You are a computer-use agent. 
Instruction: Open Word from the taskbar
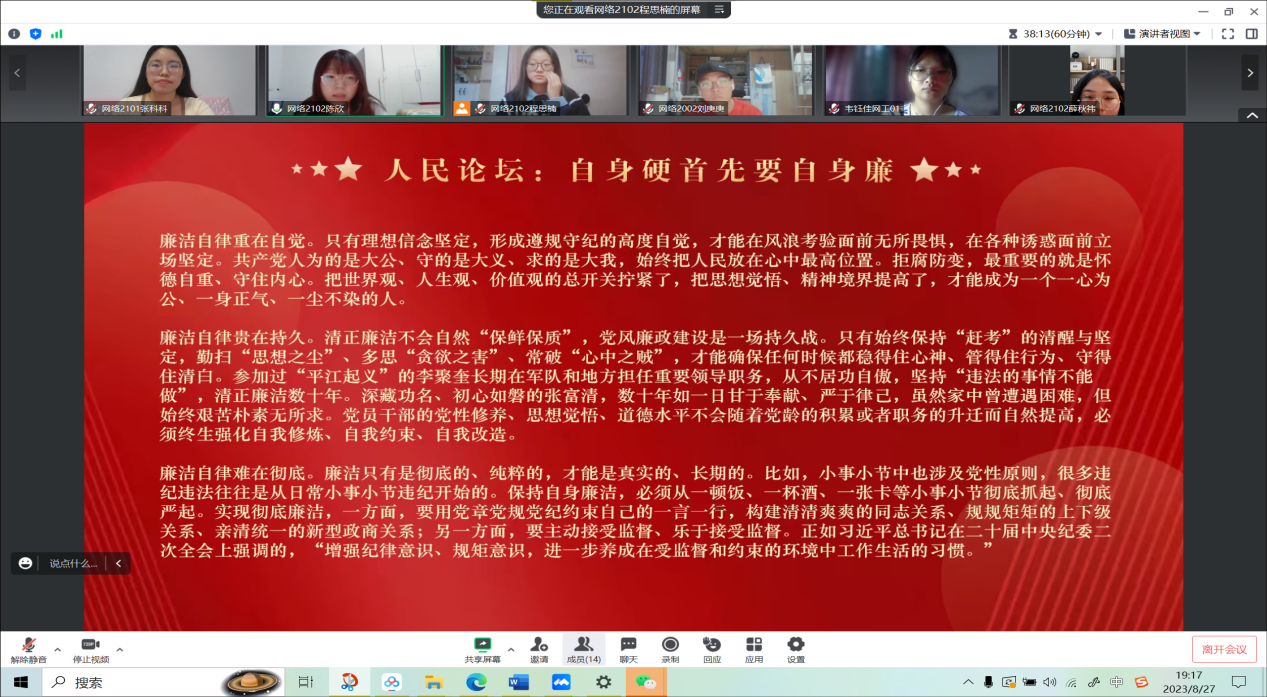tap(518, 682)
